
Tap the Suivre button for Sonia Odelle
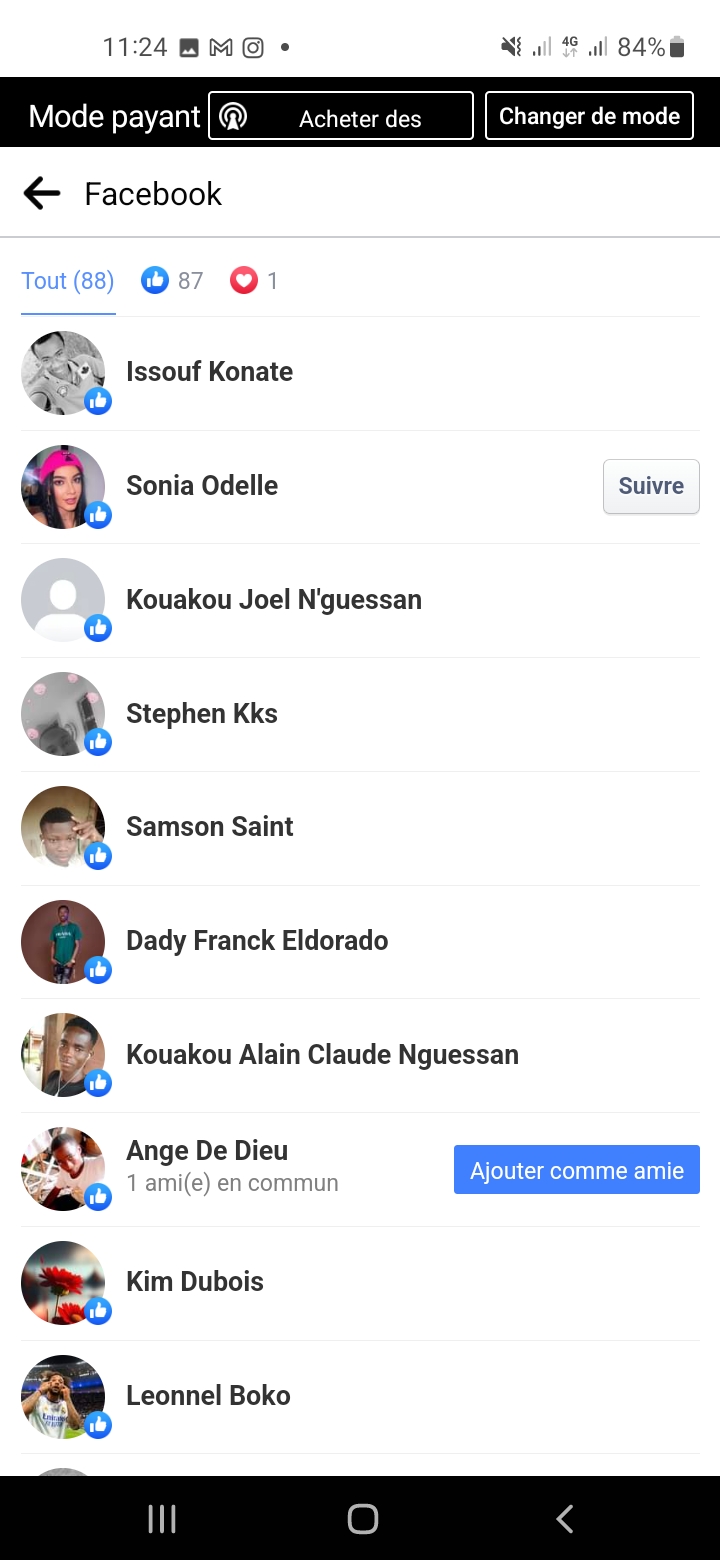(x=651, y=486)
